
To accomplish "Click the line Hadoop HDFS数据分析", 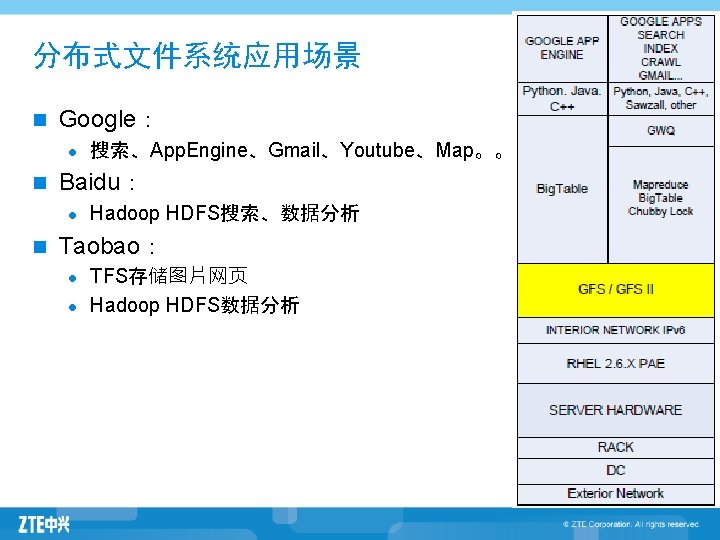I will coord(194,305).
